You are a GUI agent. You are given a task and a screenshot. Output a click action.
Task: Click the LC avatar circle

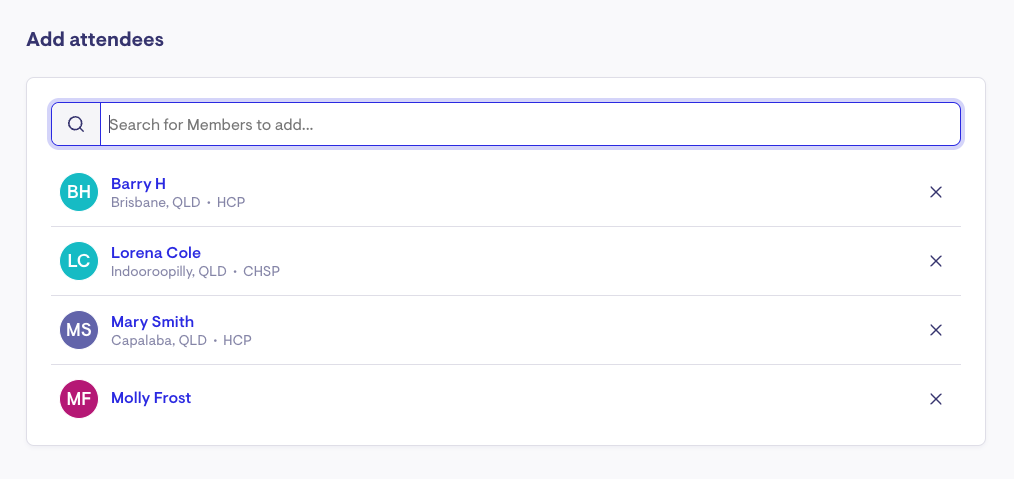coord(79,261)
